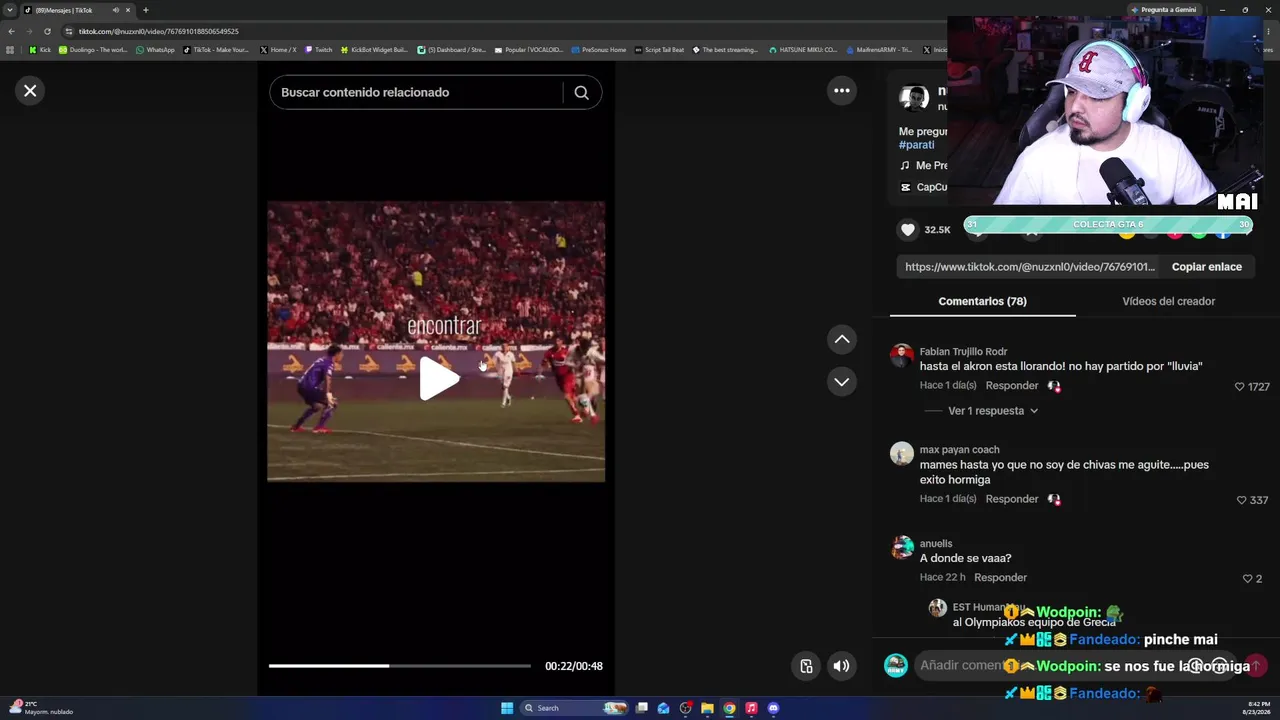Screen dimensions: 1280x720
Task: Seek using the video progress bar
Action: click(x=400, y=666)
